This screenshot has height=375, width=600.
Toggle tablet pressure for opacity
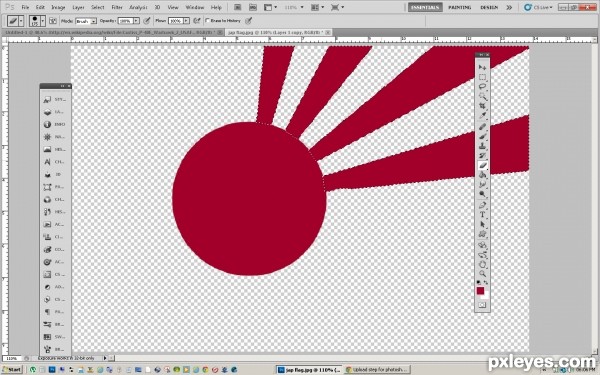click(147, 21)
